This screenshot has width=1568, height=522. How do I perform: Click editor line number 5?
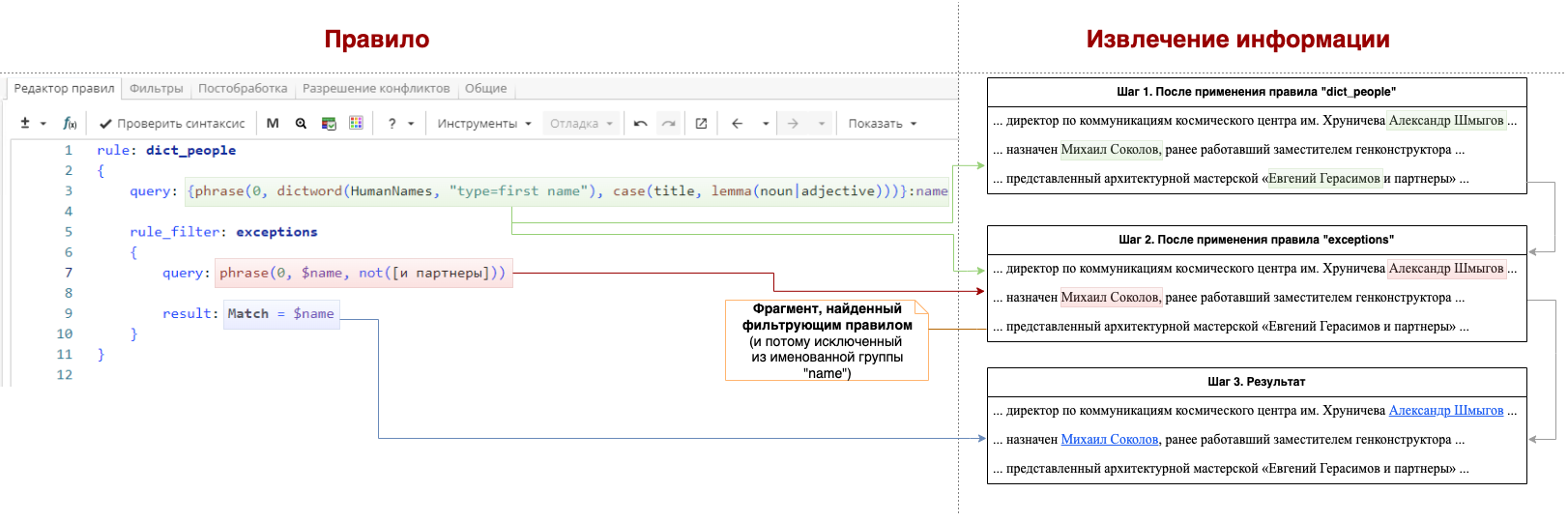(69, 232)
